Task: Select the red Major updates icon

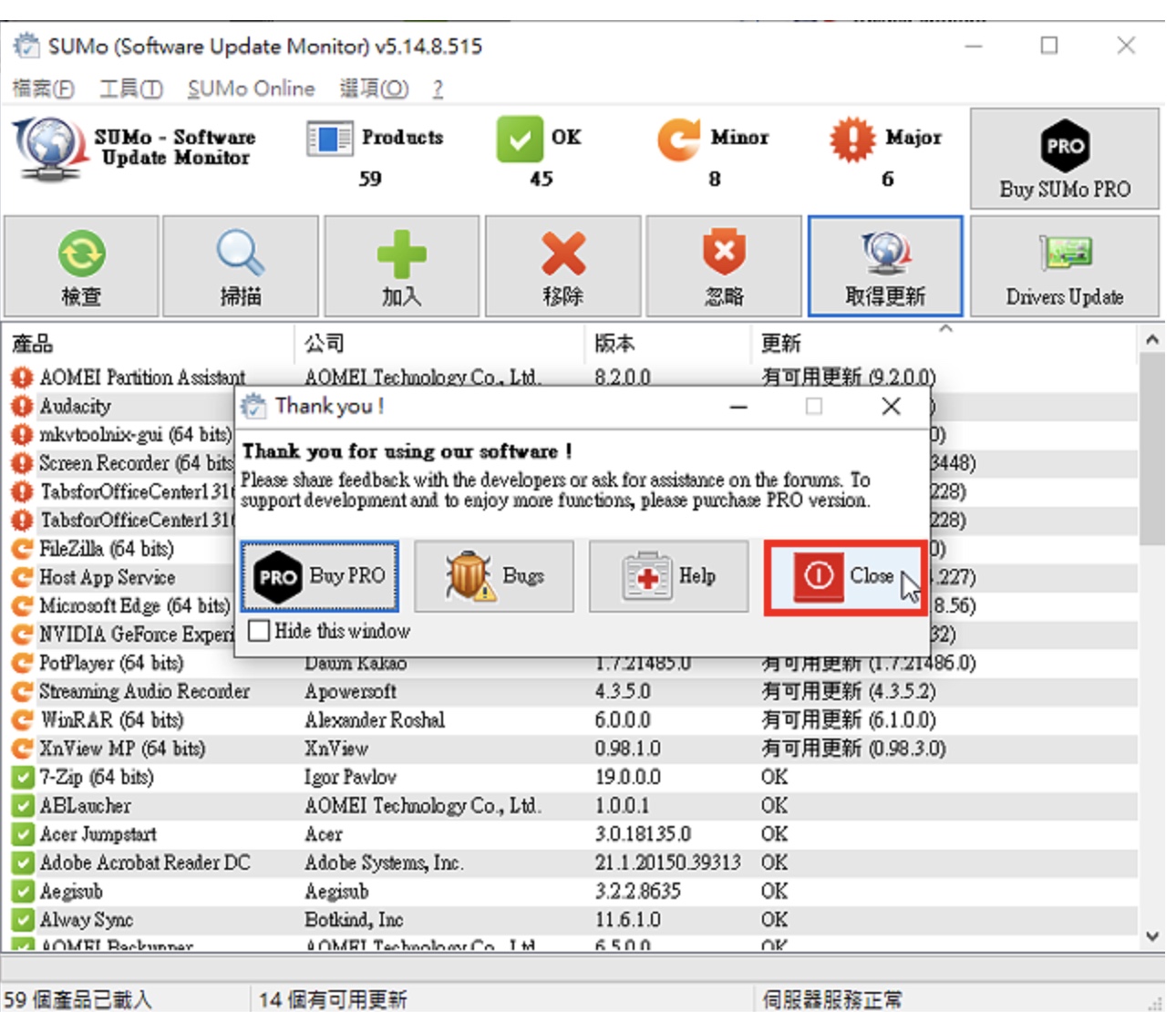Action: coord(851,139)
